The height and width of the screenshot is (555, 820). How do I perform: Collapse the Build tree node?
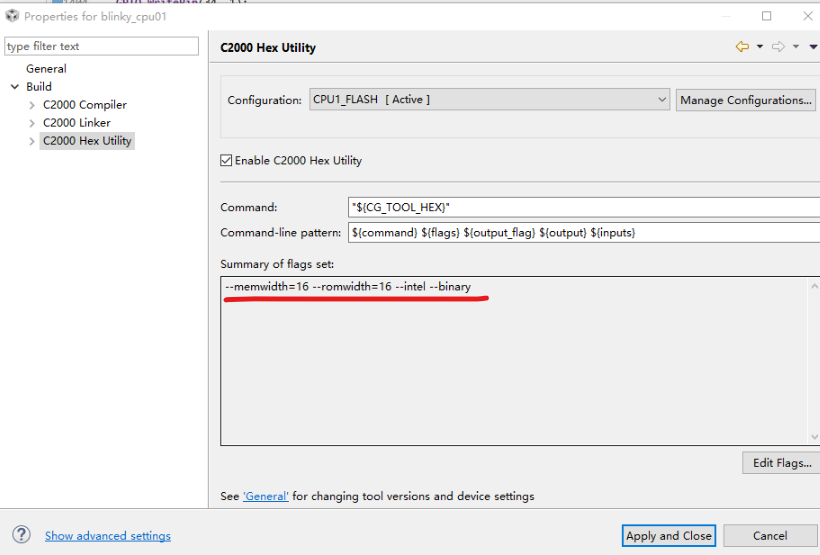[x=15, y=87]
